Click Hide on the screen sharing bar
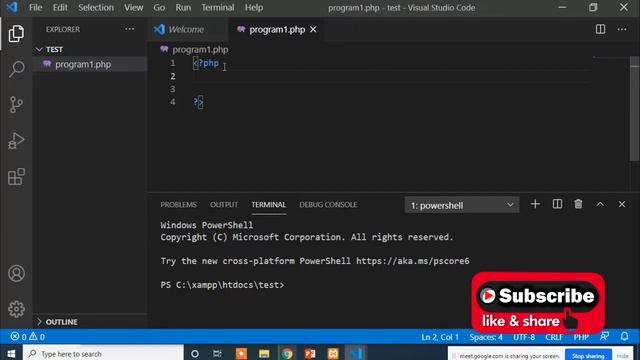Viewport: 640px width, 360px height. [623, 356]
